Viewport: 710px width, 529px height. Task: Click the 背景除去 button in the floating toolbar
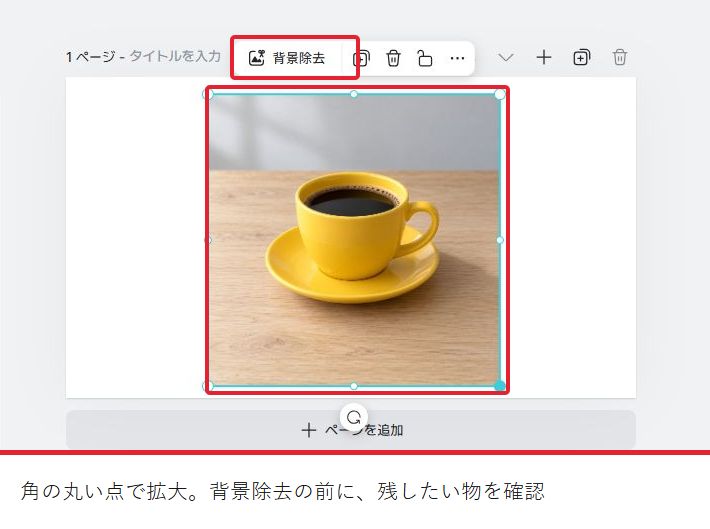(x=287, y=58)
